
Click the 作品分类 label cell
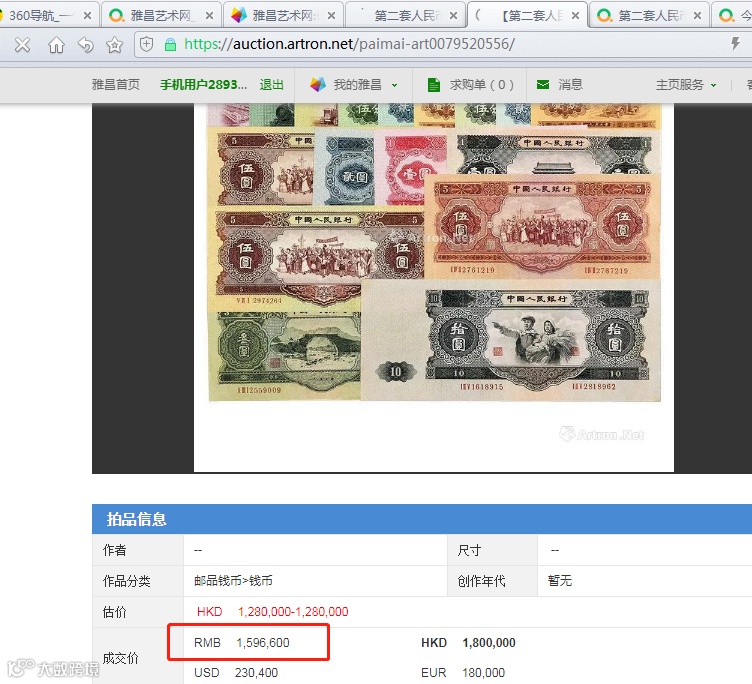(x=138, y=581)
